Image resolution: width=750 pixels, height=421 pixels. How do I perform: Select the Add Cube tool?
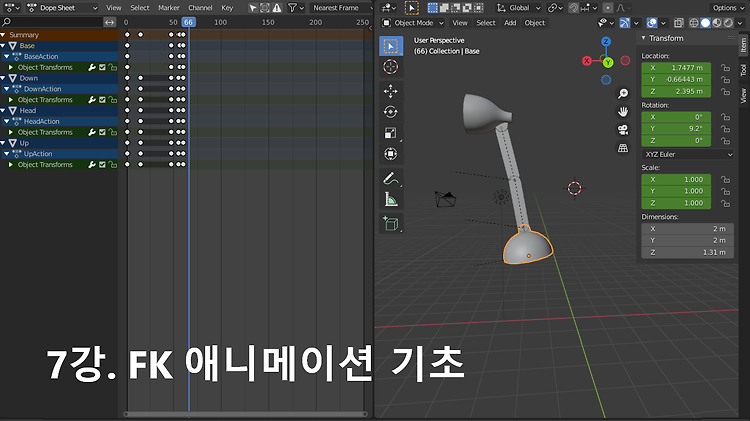[x=391, y=223]
